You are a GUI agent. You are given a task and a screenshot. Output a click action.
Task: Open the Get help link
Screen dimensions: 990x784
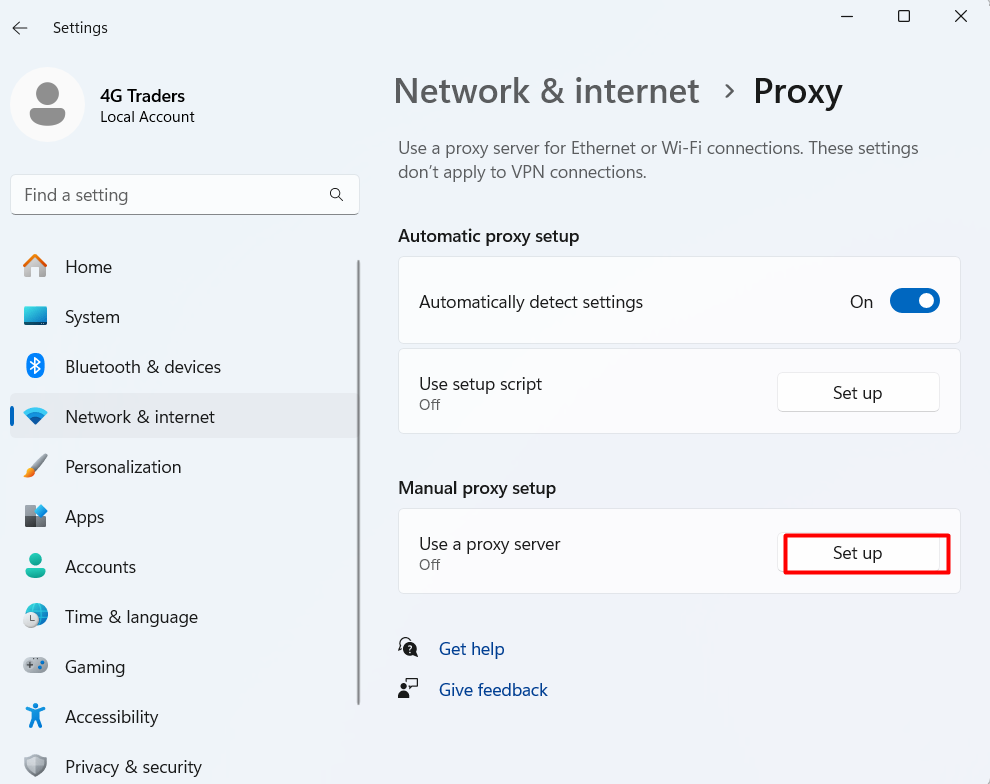click(471, 649)
